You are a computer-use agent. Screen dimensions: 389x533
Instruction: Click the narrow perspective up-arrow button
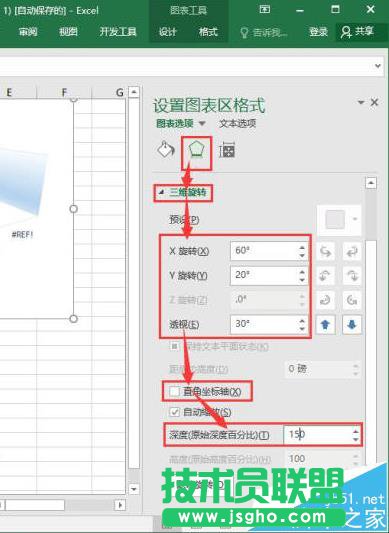click(325, 325)
